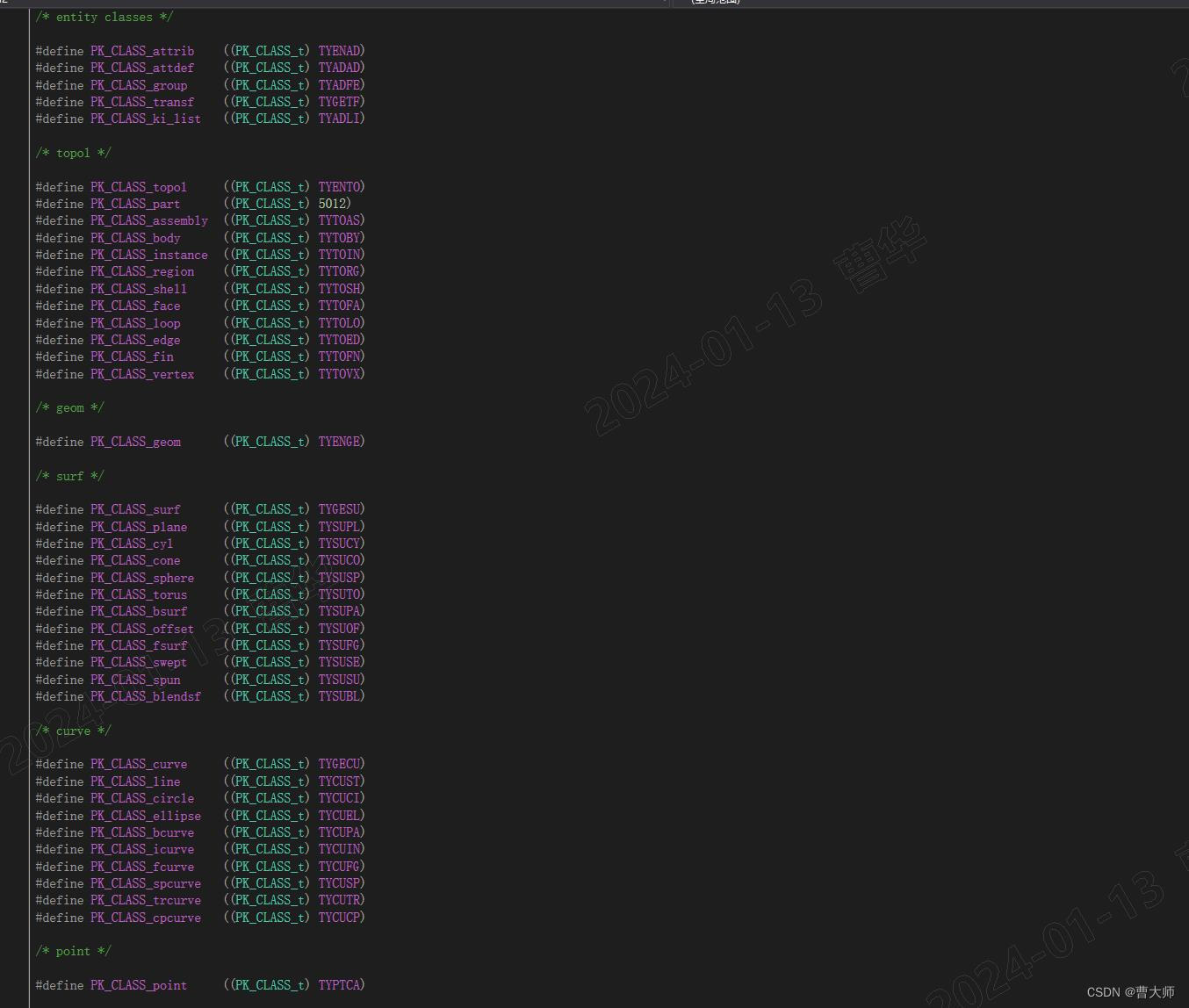The width and height of the screenshot is (1189, 1008).
Task: Place cursor on the TYSUSU value
Action: click(339, 680)
